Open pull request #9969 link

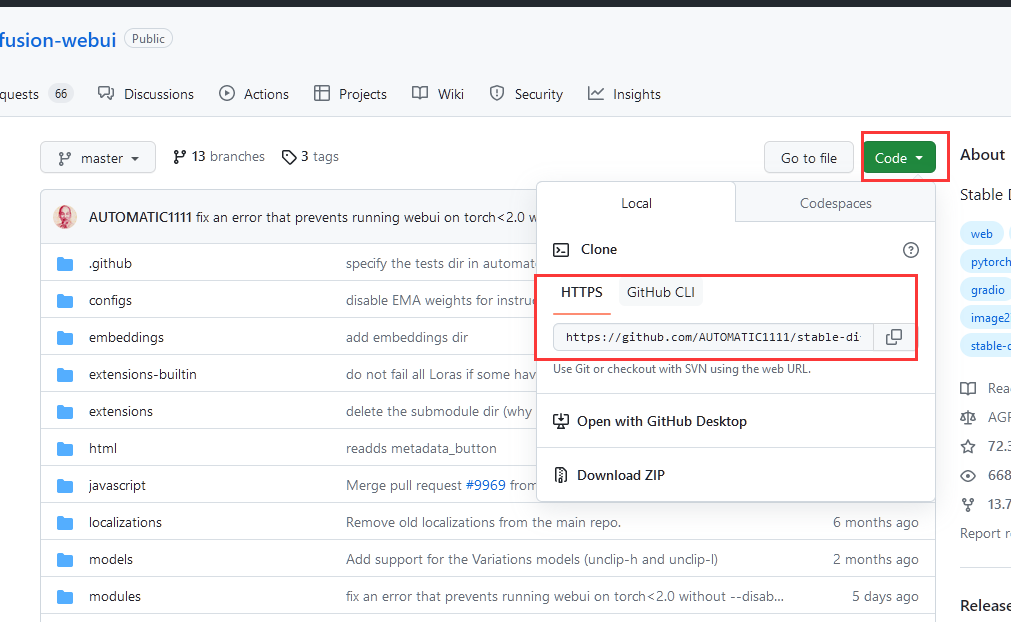click(x=486, y=485)
